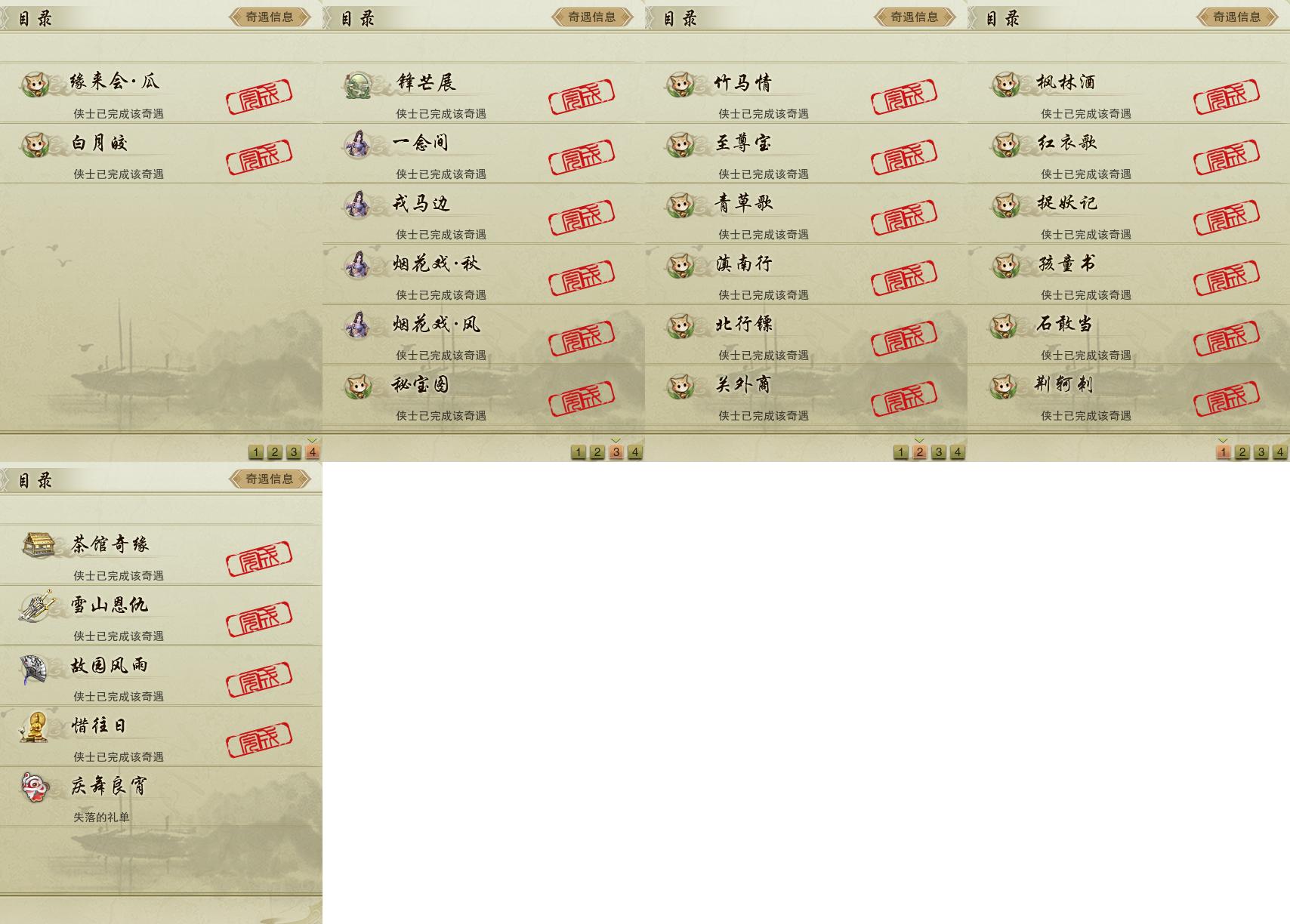
Task: Click the fan icon beside 故园风雨
Action: click(x=34, y=668)
